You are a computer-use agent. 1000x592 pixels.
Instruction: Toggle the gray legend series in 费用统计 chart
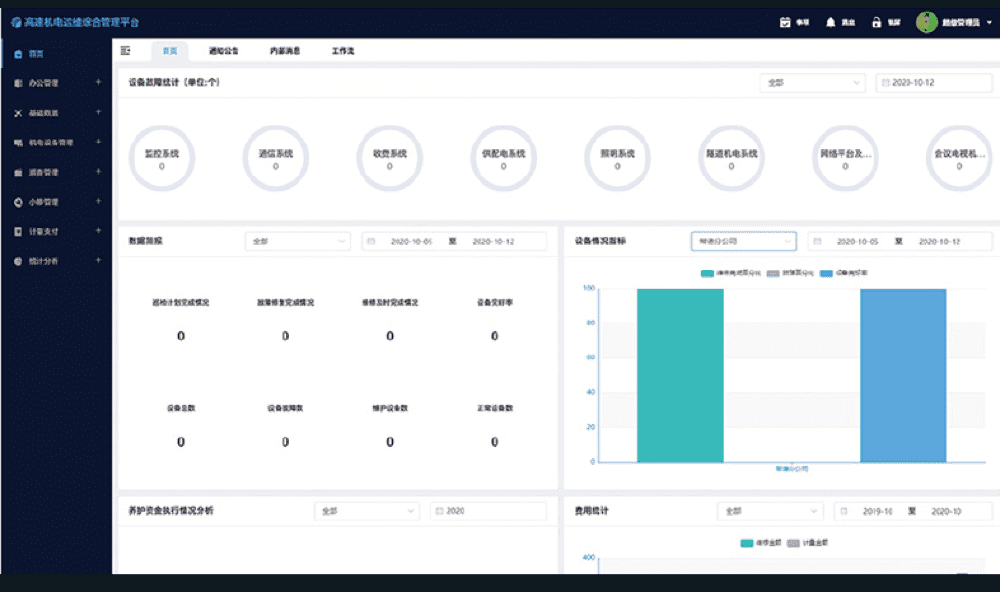coord(794,543)
